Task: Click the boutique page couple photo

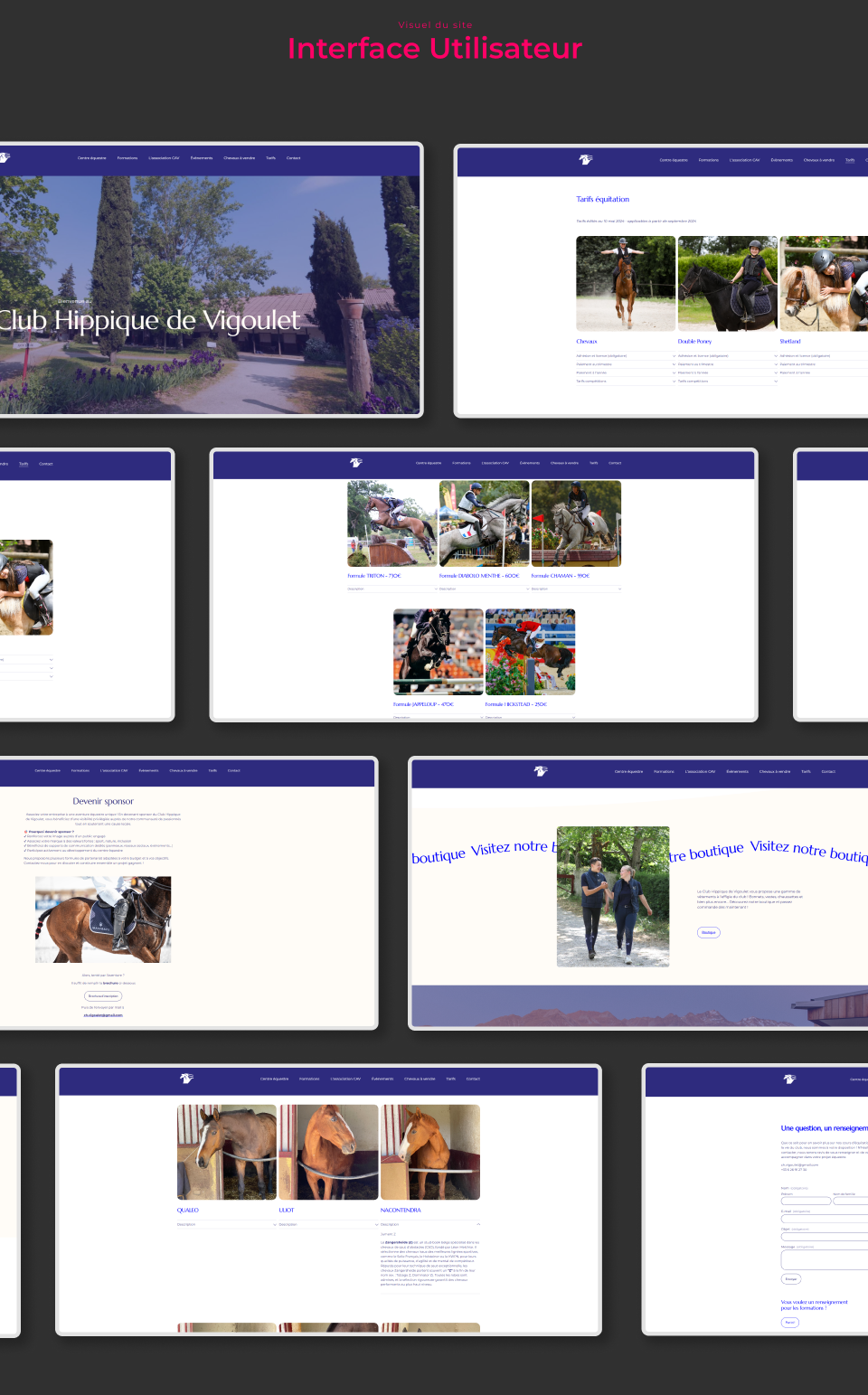Action: (x=613, y=897)
